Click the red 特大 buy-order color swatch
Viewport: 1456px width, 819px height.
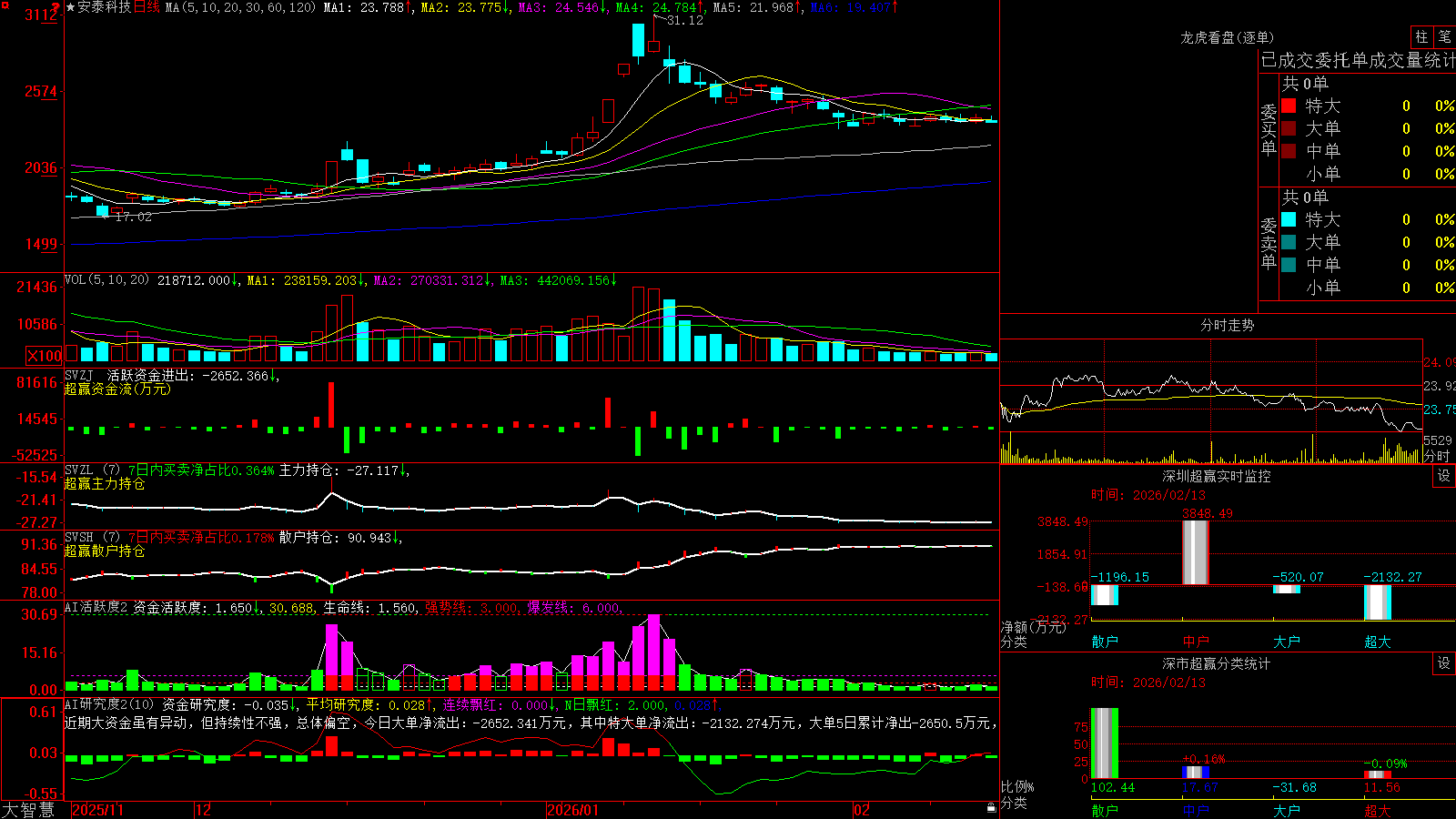pyautogui.click(x=1289, y=106)
